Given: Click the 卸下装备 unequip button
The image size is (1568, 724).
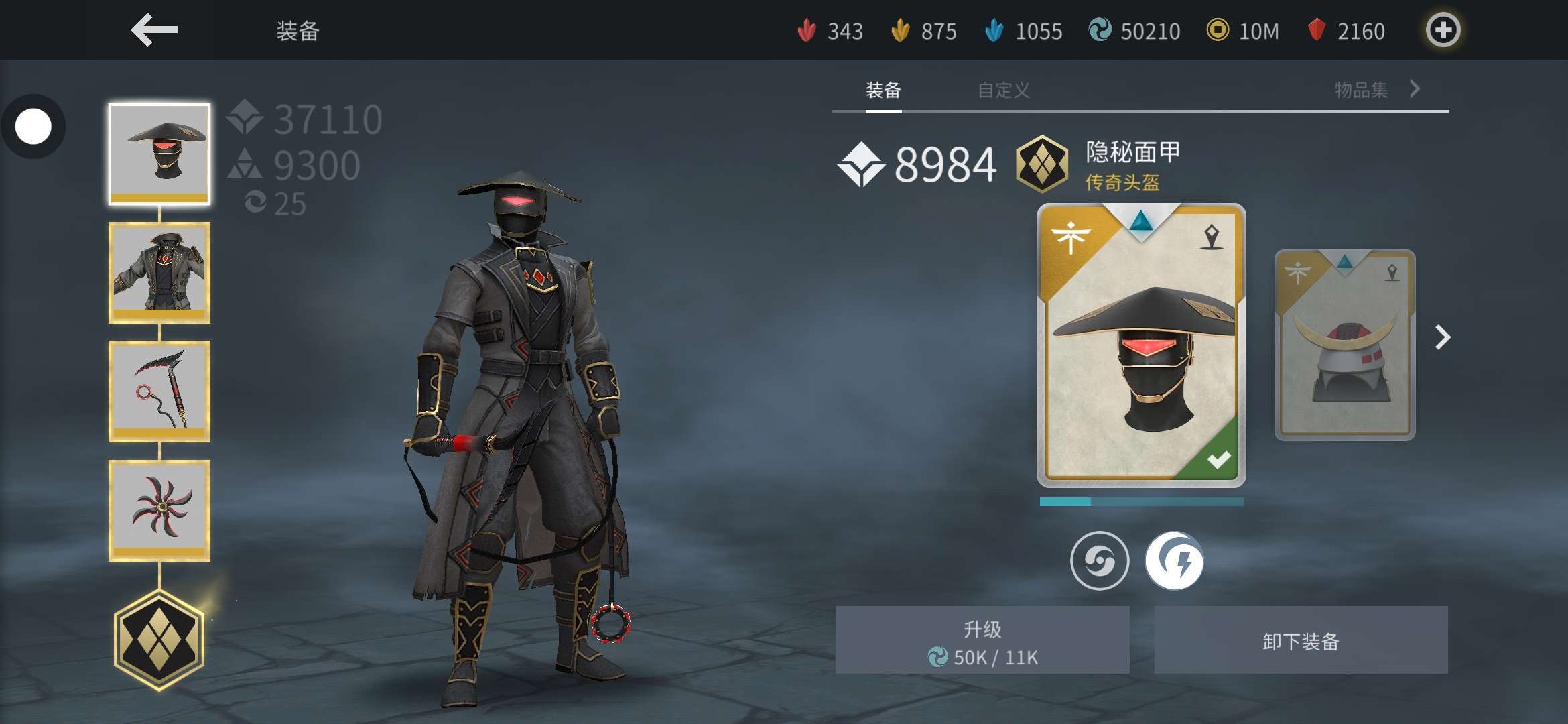Looking at the screenshot, I should pos(1301,640).
